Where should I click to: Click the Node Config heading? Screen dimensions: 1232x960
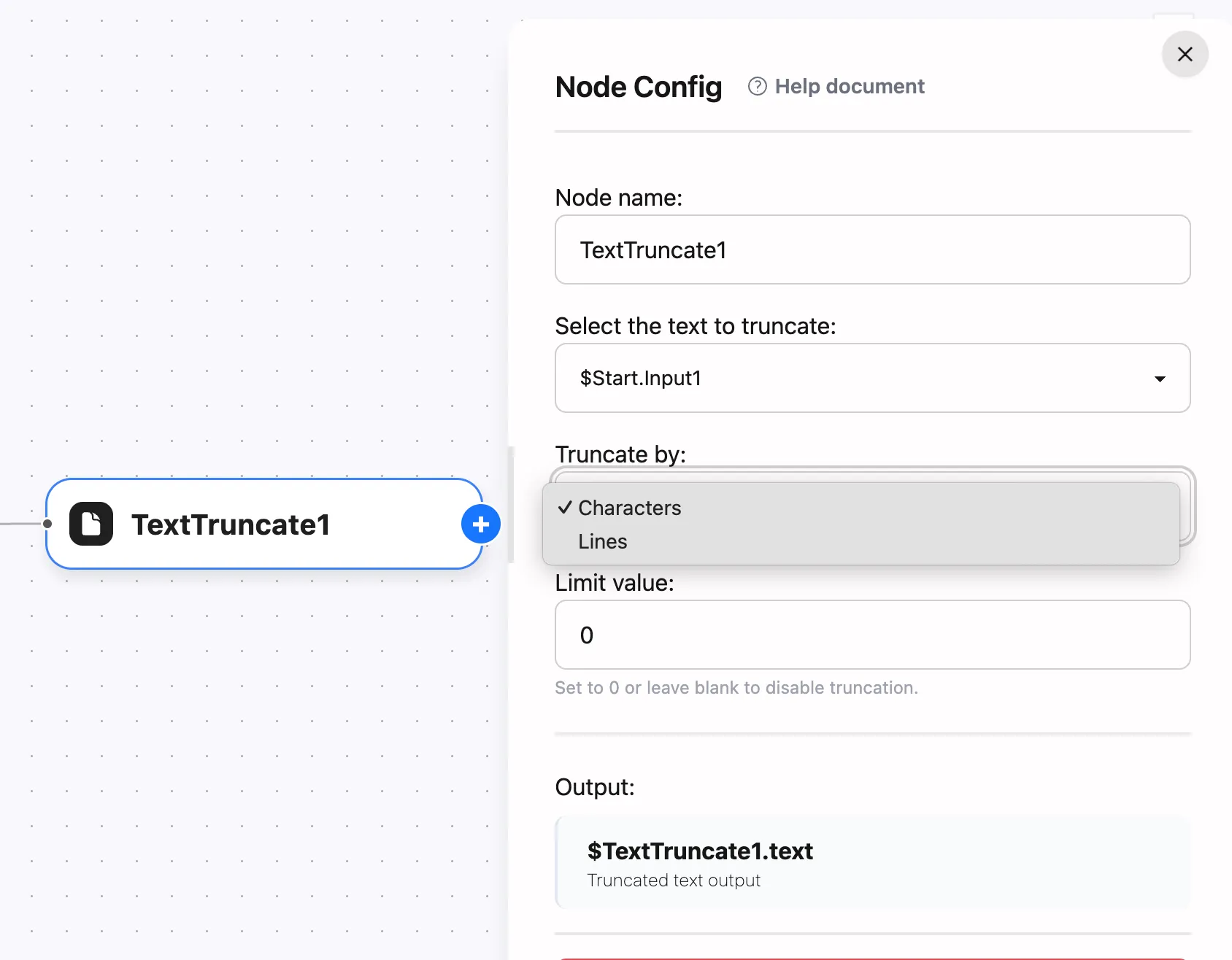tap(639, 88)
